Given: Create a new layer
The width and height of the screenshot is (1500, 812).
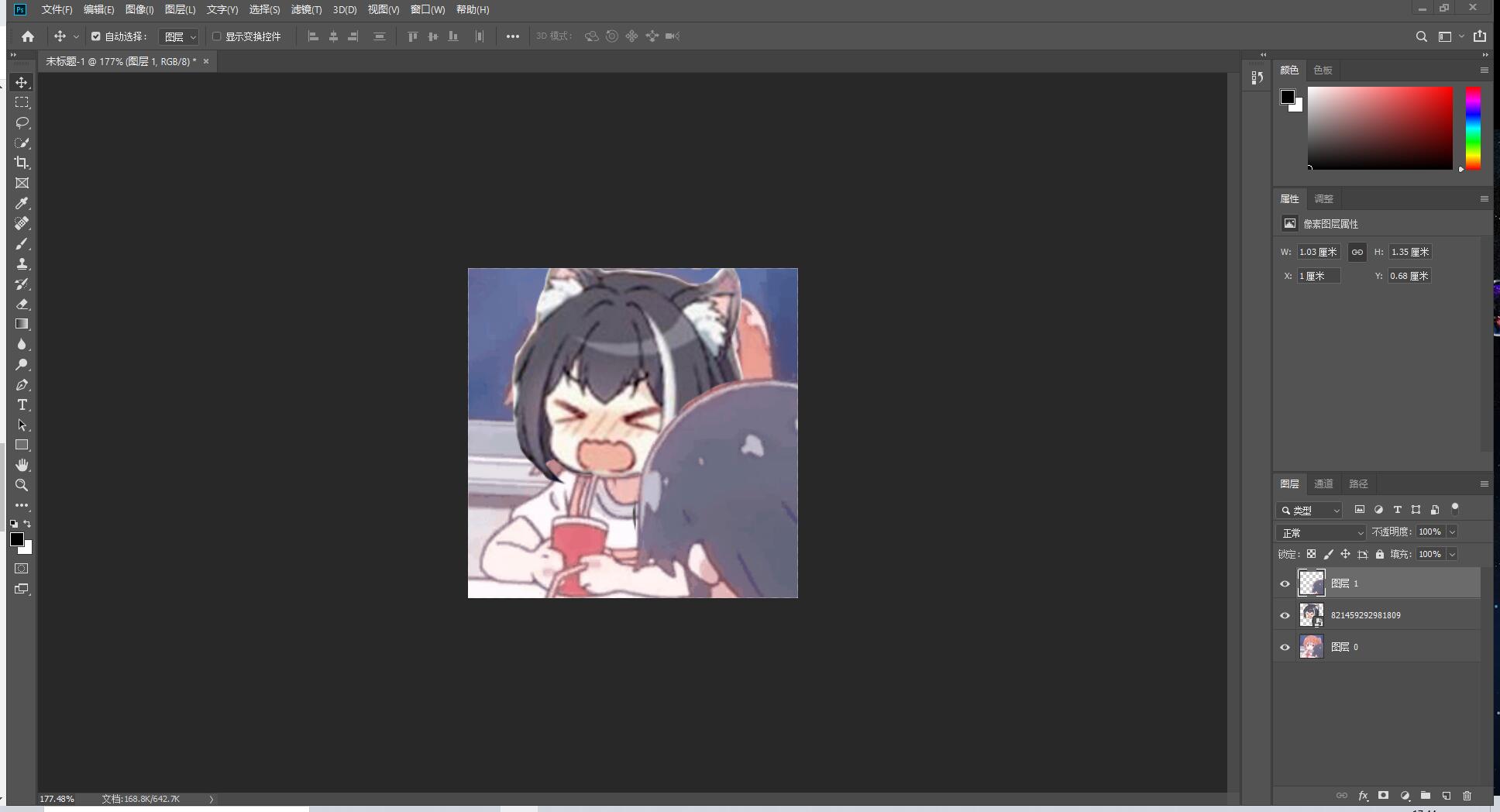Looking at the screenshot, I should (1447, 796).
